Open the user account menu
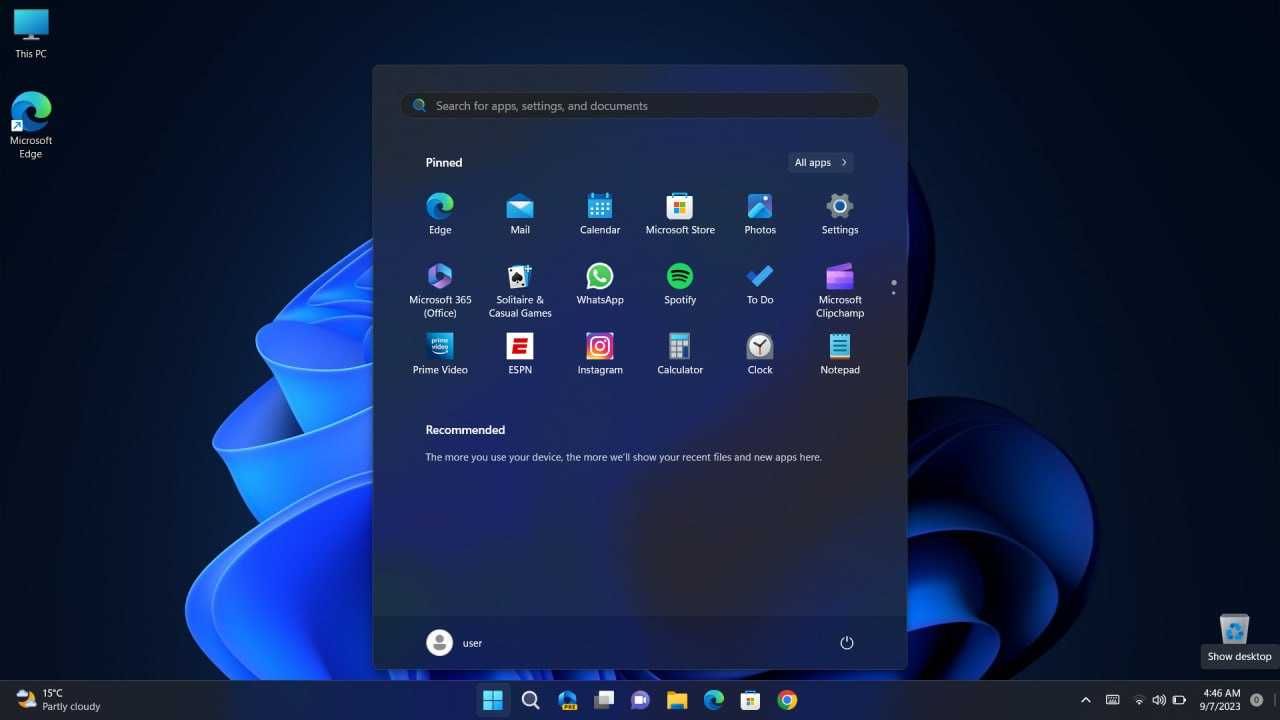 point(455,643)
